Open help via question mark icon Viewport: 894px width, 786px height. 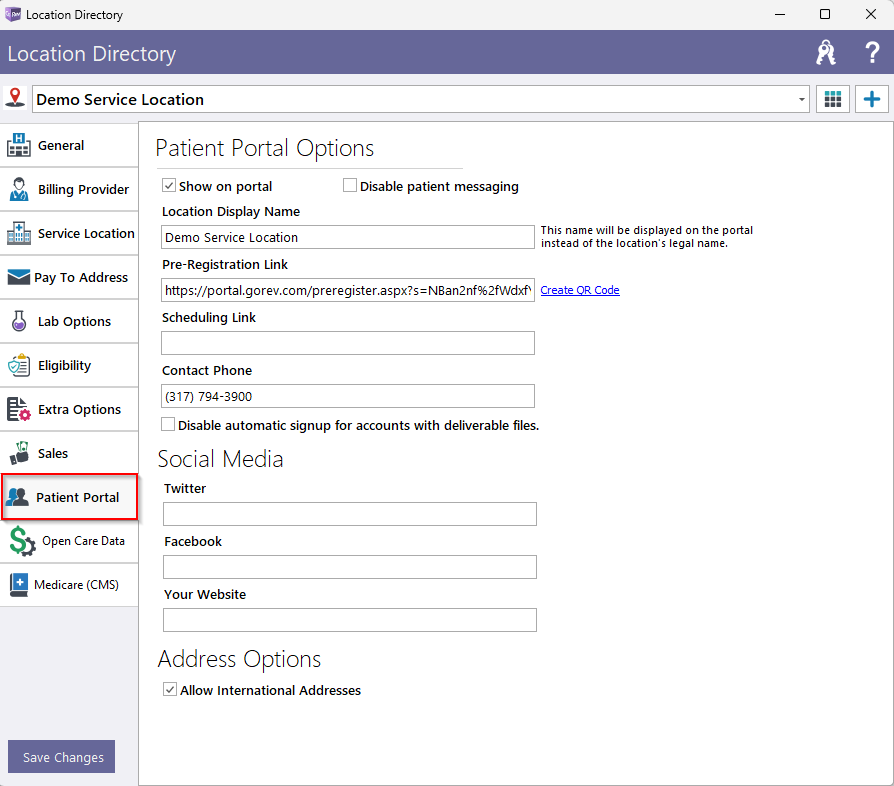point(872,52)
